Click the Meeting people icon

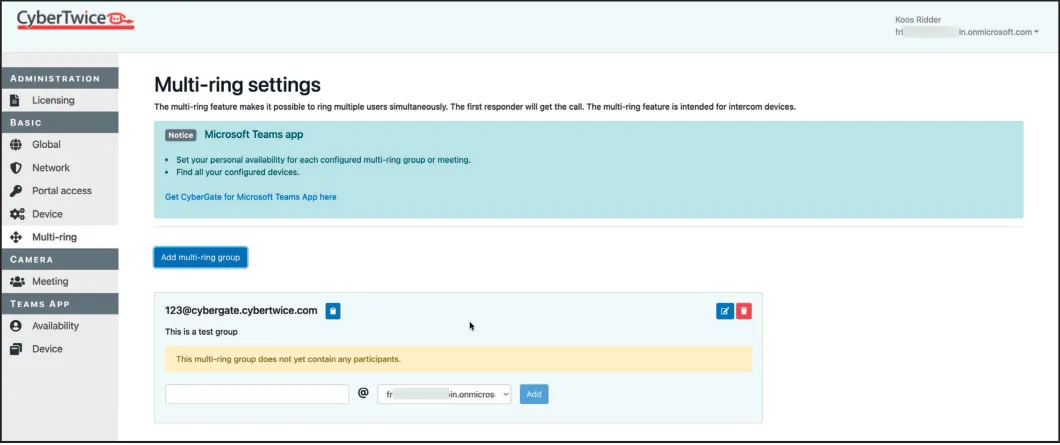pyautogui.click(x=18, y=281)
